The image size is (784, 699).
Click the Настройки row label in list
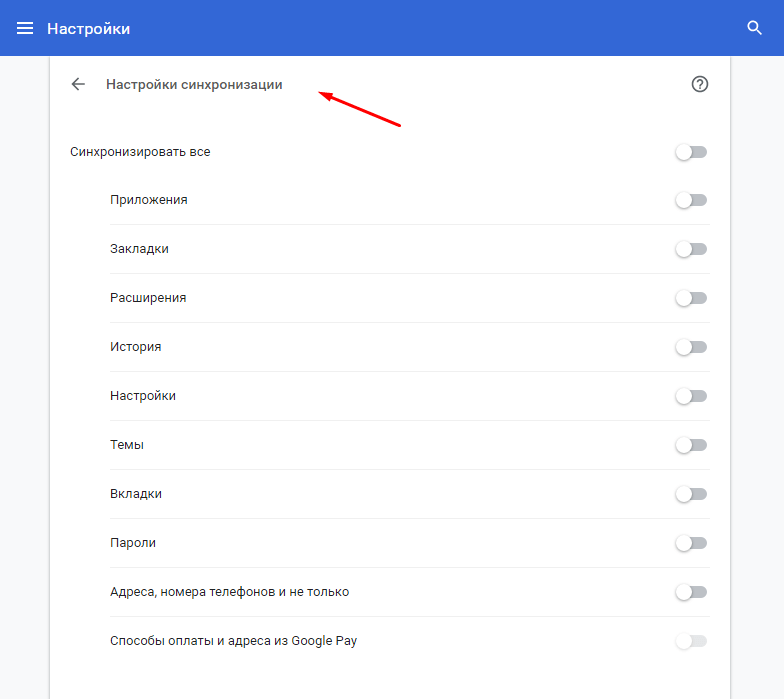pos(142,396)
